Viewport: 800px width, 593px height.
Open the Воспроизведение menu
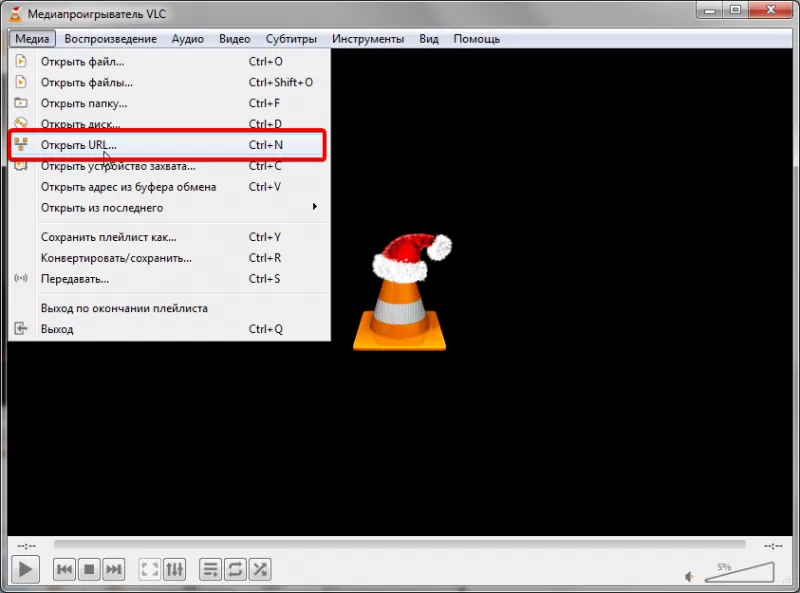(x=110, y=39)
